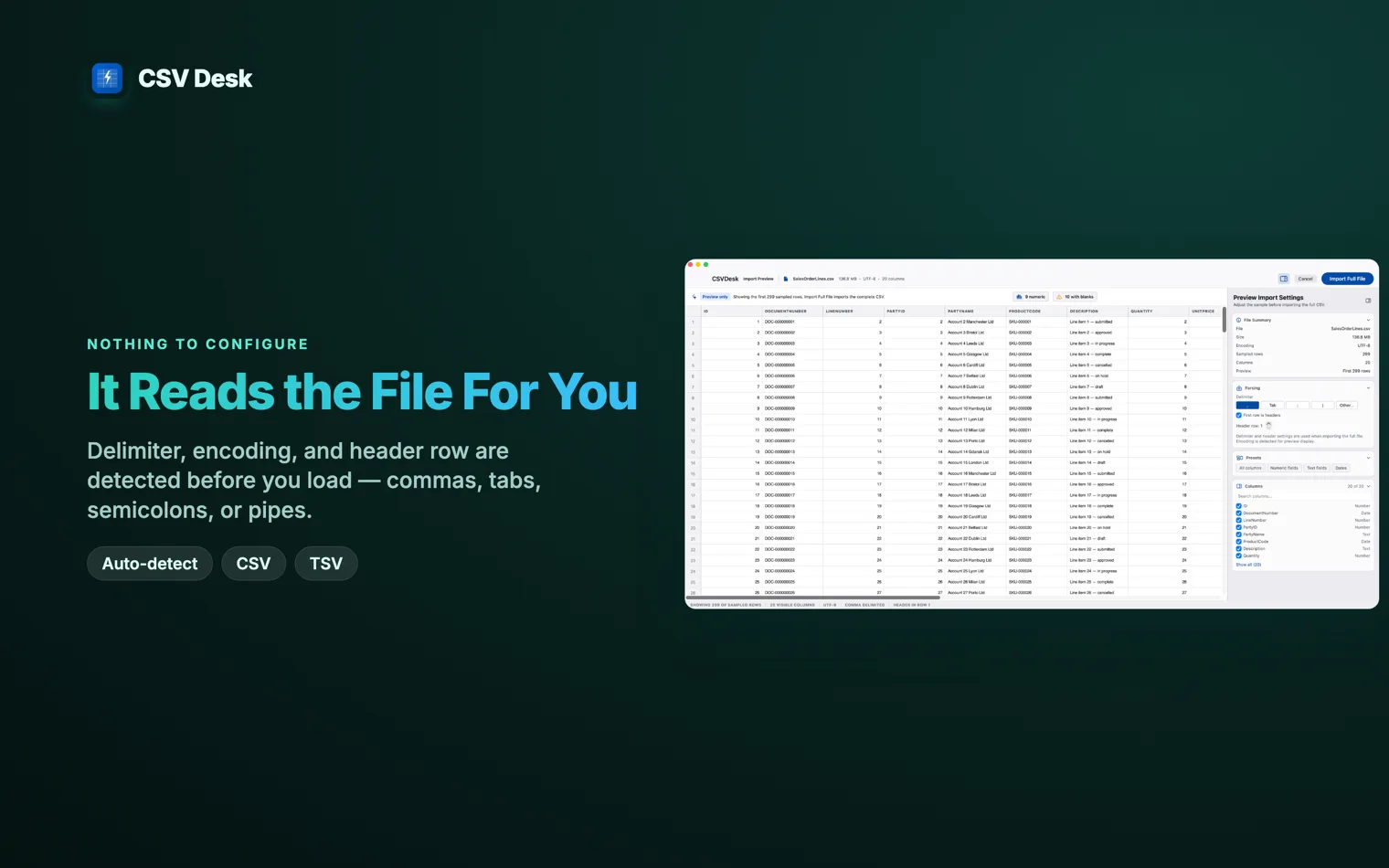
Task: Click the 10 with blanks warning badge
Action: [1076, 297]
